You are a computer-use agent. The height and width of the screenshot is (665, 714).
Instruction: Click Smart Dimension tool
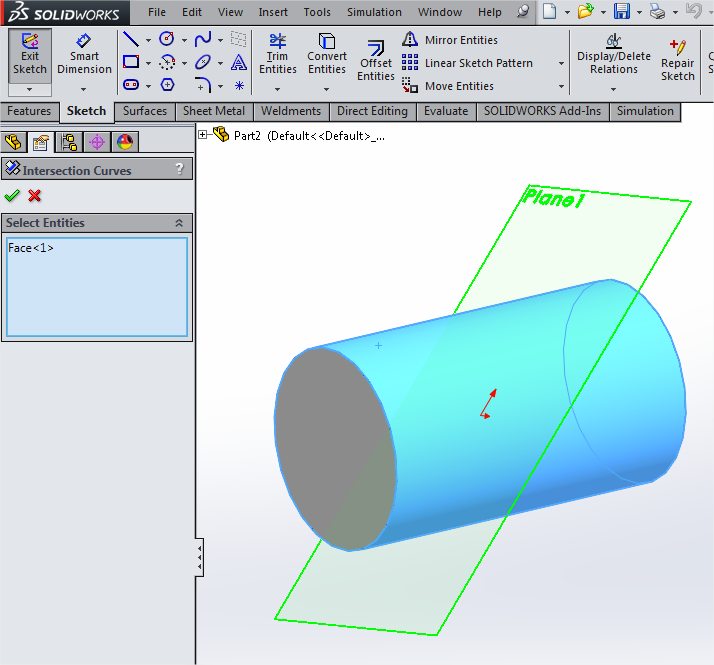tap(84, 54)
